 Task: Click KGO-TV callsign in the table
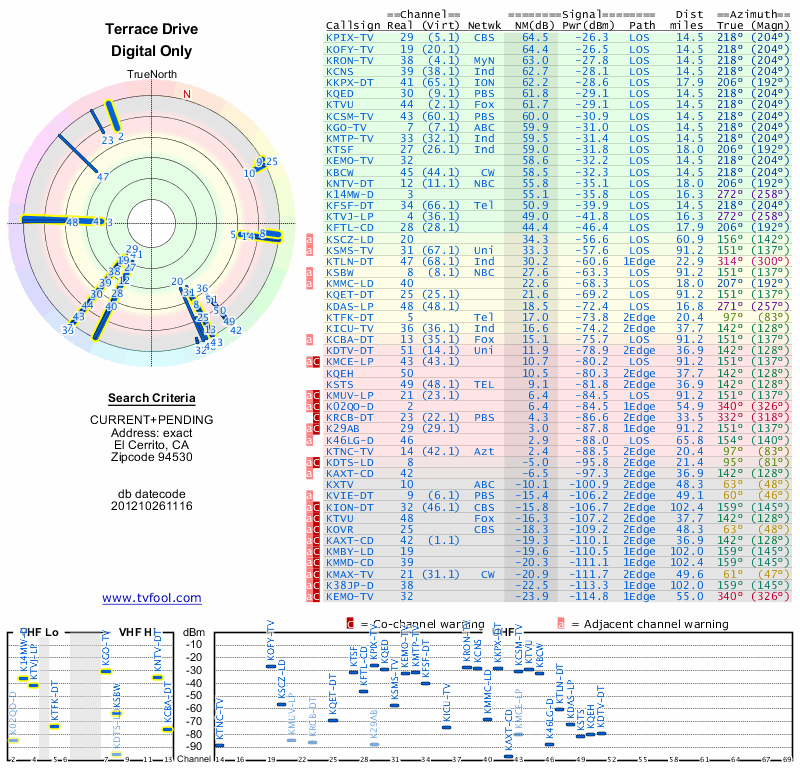click(x=346, y=128)
